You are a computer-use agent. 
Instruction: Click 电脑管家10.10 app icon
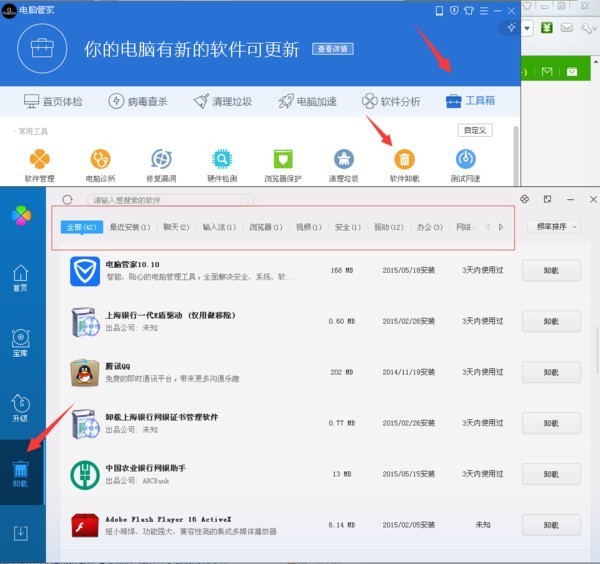point(85,271)
